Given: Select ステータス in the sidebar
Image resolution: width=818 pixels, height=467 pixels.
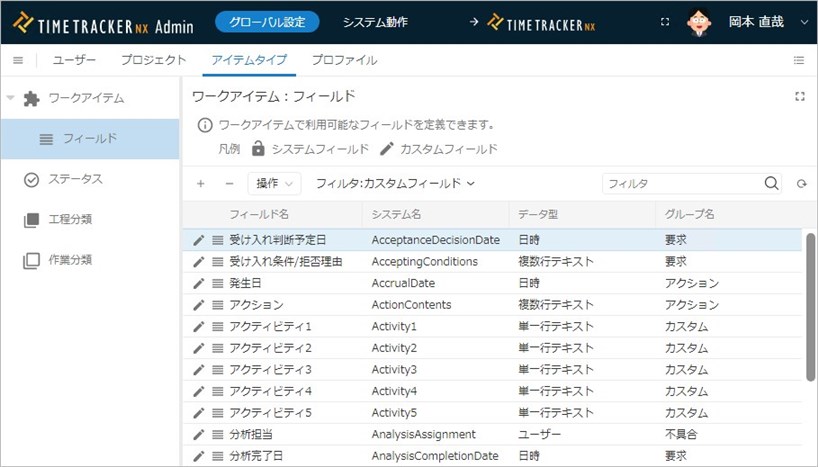Looking at the screenshot, I should point(76,179).
